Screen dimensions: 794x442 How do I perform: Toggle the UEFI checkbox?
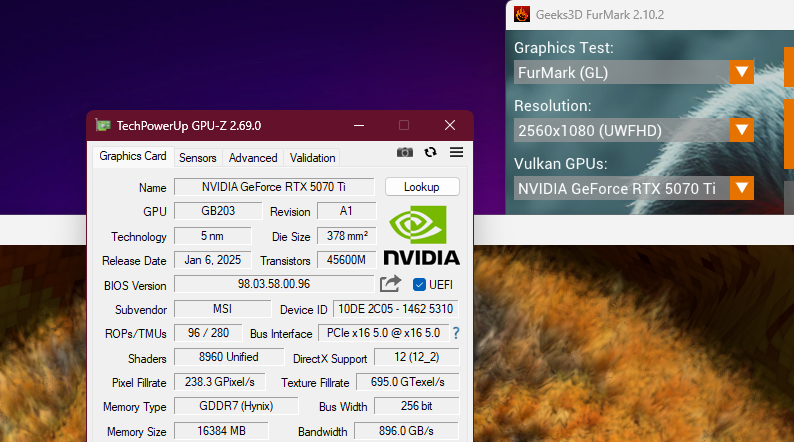[x=419, y=285]
